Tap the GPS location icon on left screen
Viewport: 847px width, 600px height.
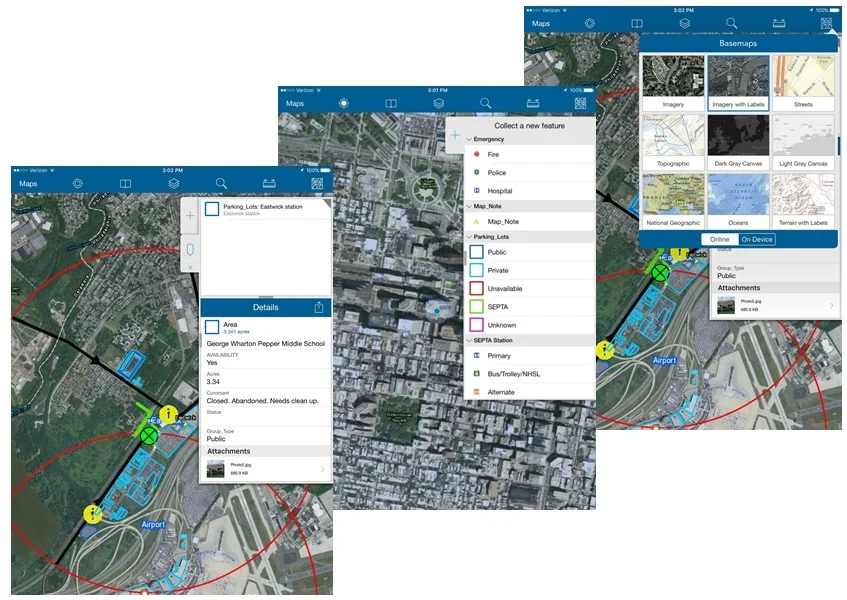(x=78, y=184)
